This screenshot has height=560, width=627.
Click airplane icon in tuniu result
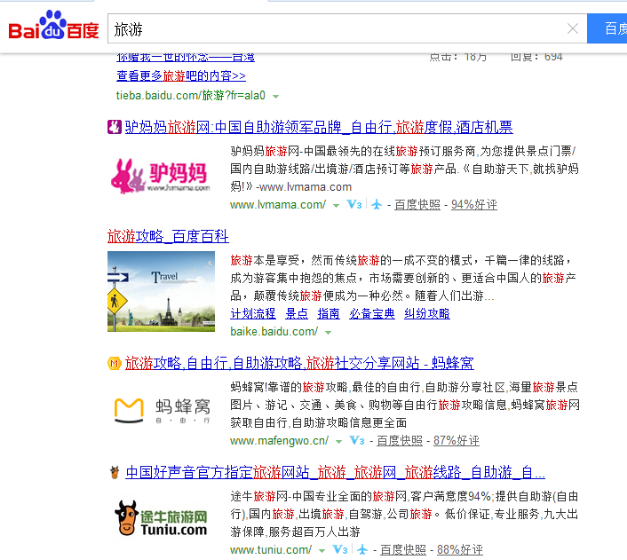(362, 550)
